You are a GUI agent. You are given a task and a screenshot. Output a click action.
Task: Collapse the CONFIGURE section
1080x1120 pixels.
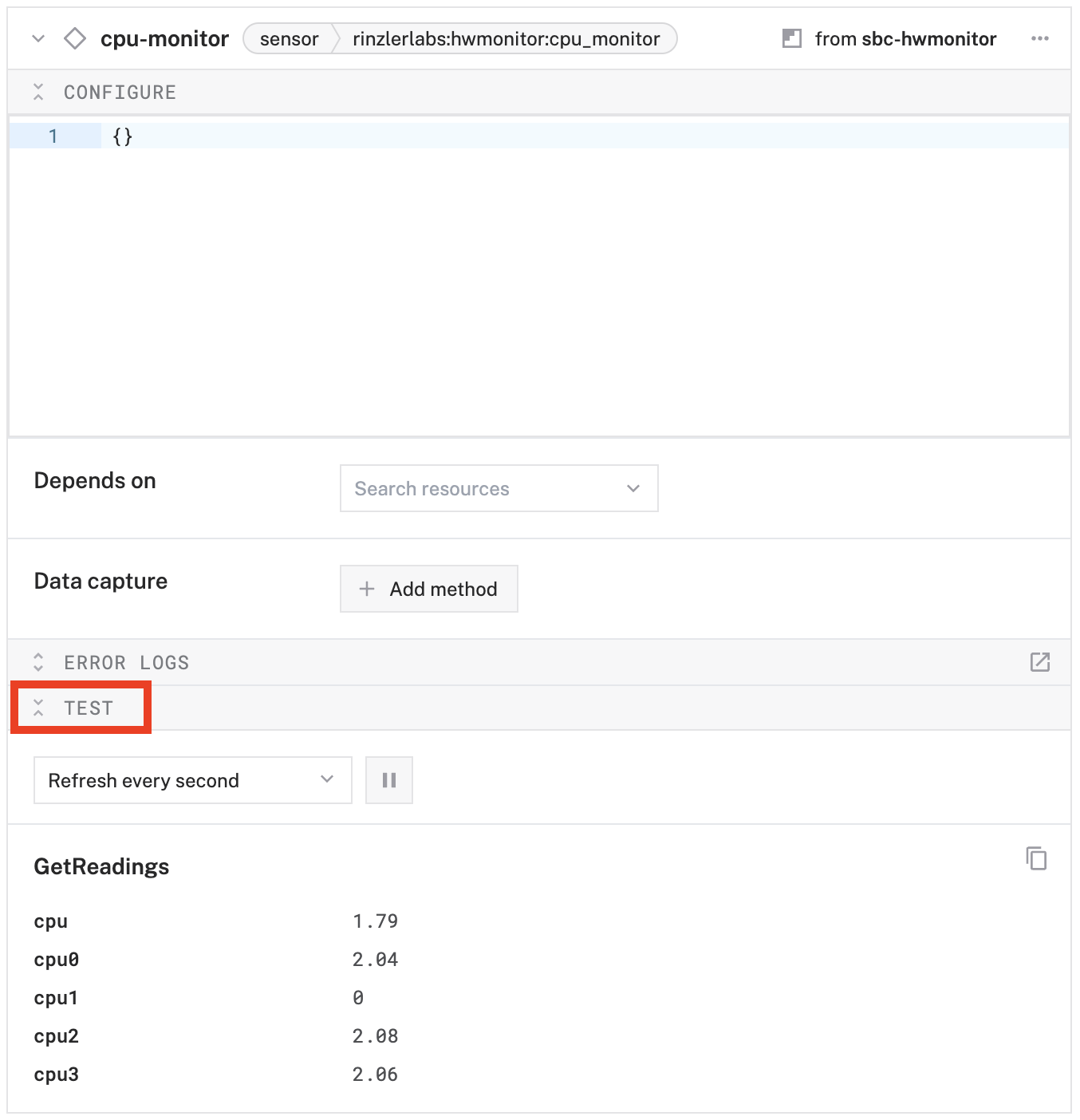(38, 93)
